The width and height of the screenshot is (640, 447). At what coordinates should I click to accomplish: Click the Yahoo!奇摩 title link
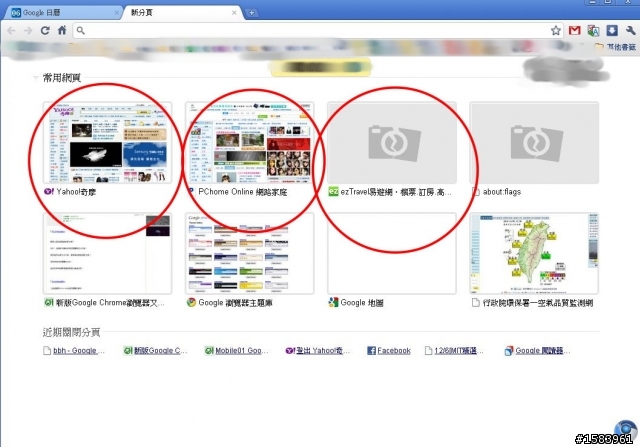pyautogui.click(x=76, y=191)
